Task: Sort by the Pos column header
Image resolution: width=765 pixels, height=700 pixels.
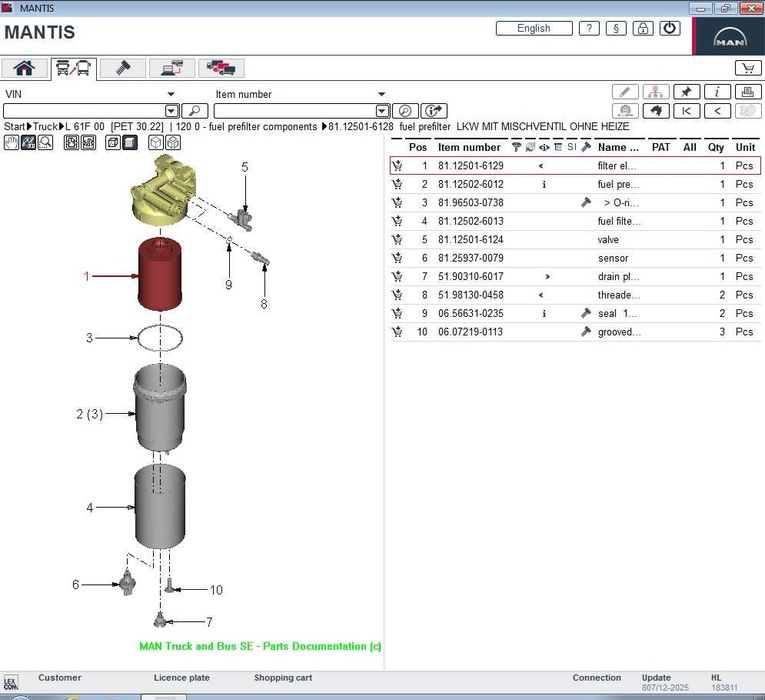Action: (x=418, y=147)
